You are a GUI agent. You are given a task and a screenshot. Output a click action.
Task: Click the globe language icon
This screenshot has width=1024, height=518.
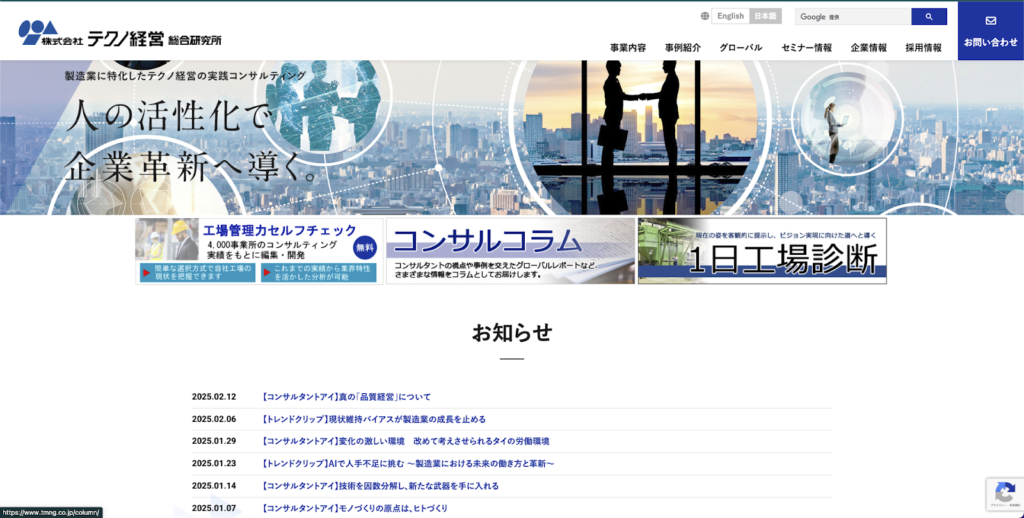coord(705,16)
